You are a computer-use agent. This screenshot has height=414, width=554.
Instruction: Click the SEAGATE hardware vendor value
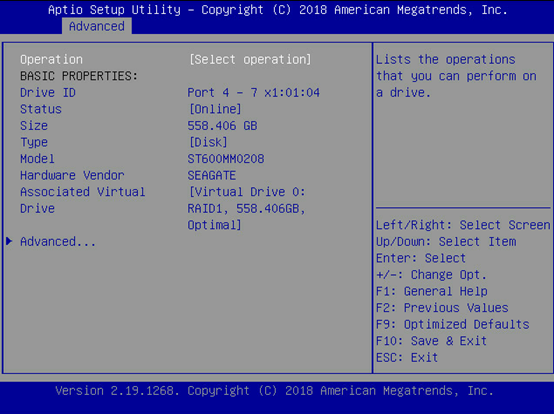coord(212,176)
